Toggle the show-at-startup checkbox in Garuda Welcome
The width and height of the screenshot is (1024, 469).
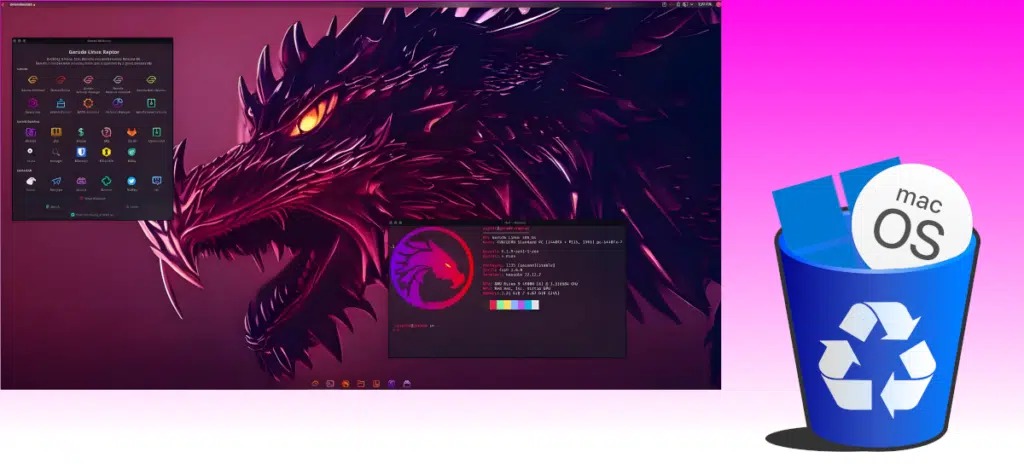[x=72, y=214]
